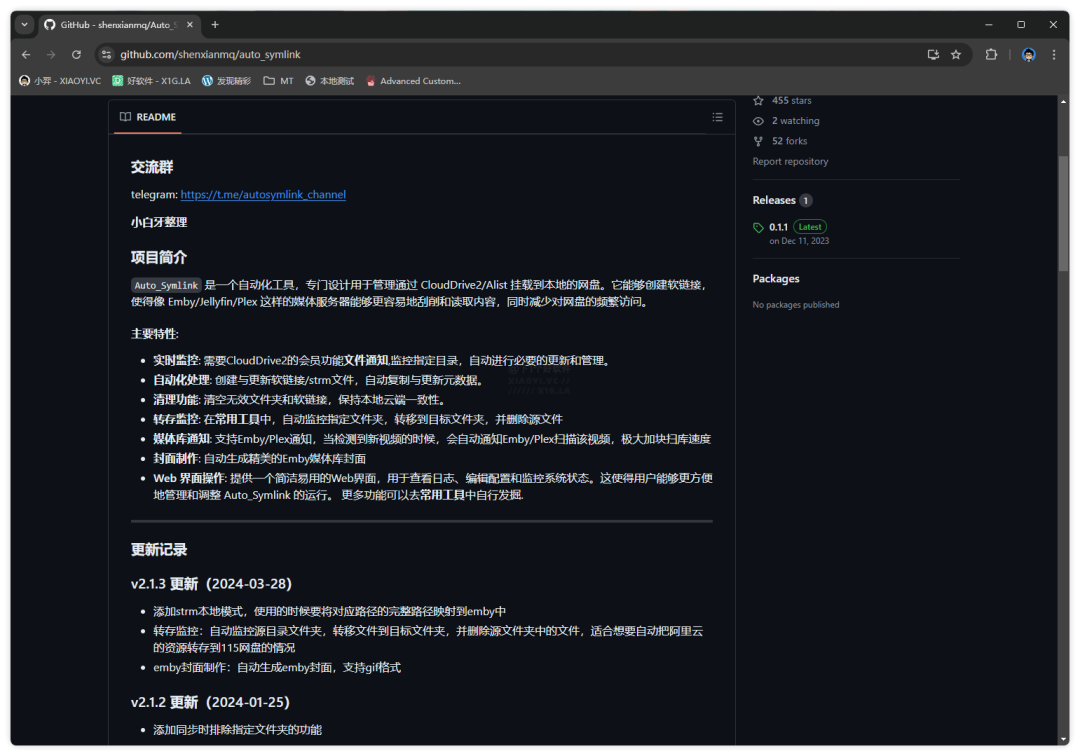Click the browser profile avatar icon
This screenshot has height=756, width=1080.
[x=1028, y=55]
